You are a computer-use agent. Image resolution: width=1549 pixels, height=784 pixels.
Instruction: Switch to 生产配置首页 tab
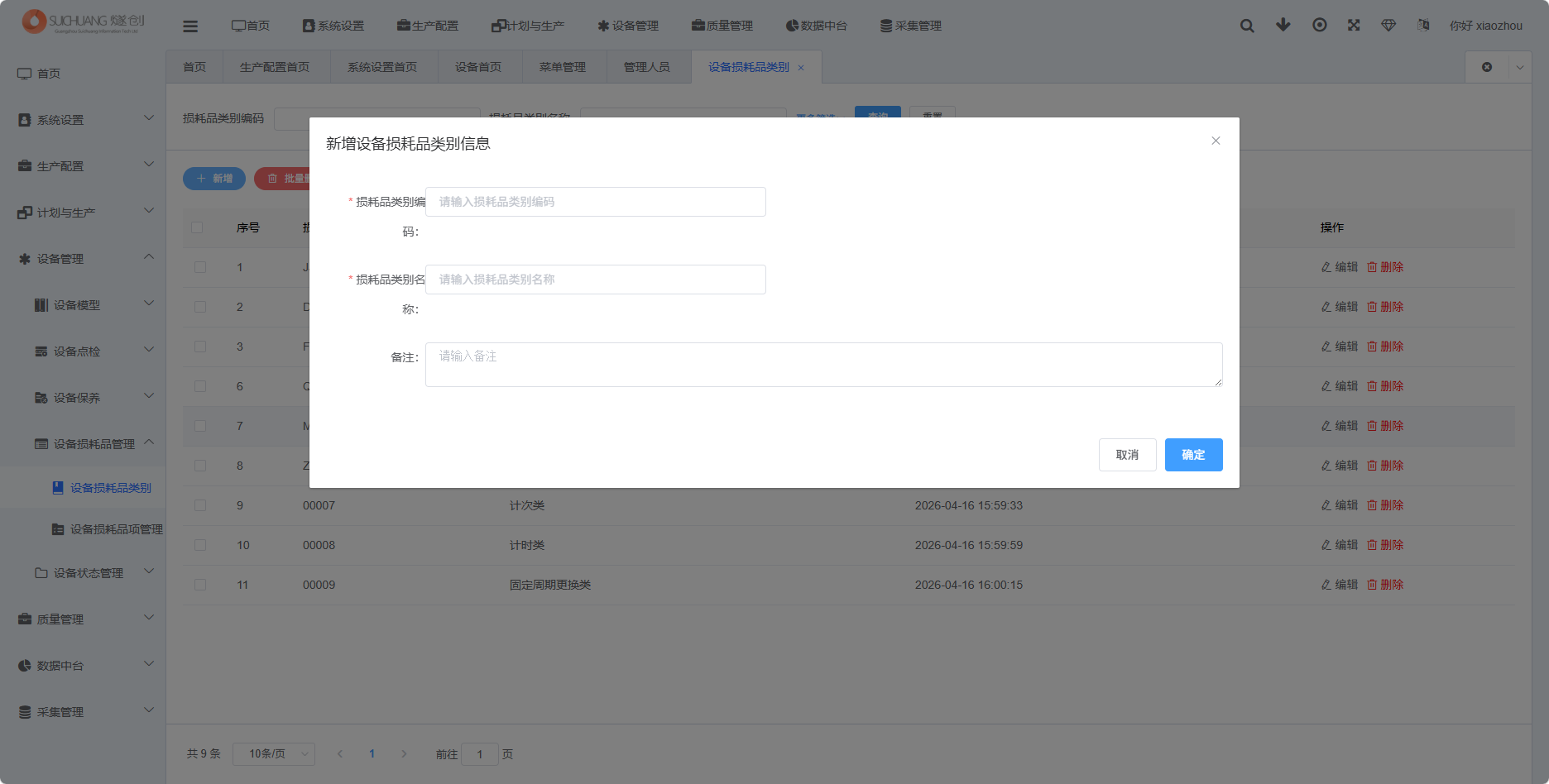point(276,67)
